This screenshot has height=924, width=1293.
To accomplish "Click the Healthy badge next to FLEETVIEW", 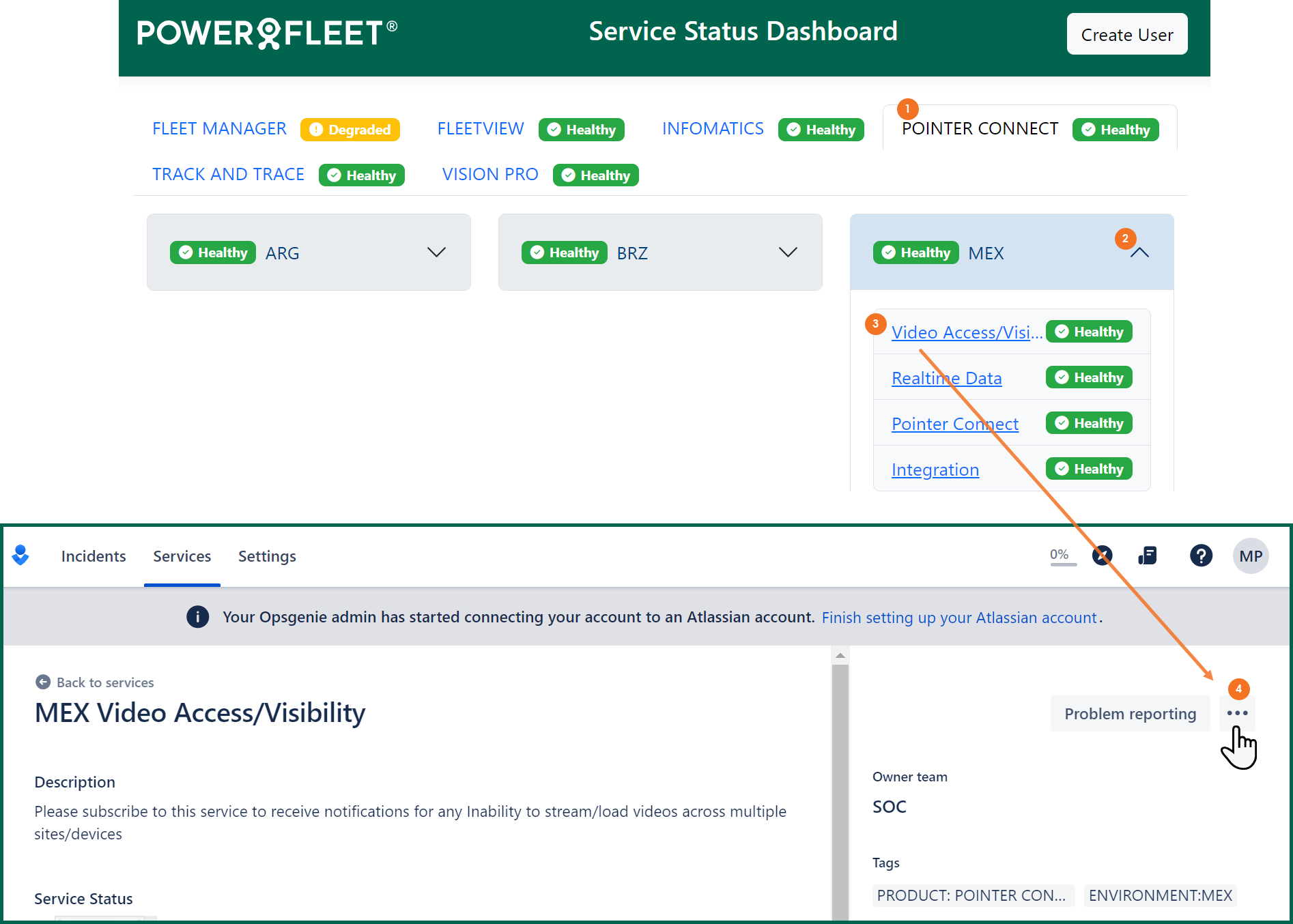I will pos(582,130).
